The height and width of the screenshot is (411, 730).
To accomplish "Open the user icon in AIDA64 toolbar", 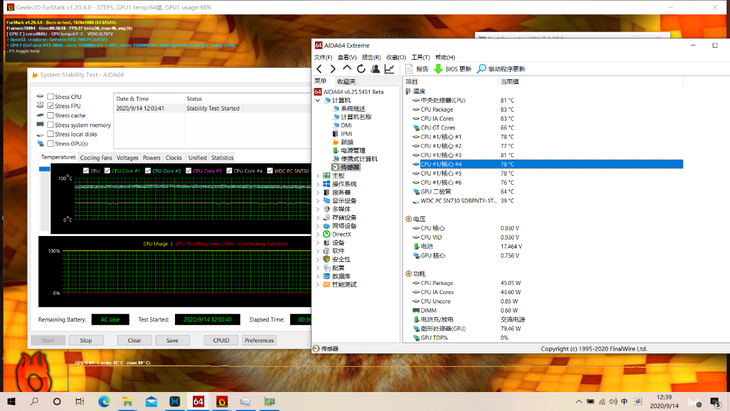I will tap(375, 69).
